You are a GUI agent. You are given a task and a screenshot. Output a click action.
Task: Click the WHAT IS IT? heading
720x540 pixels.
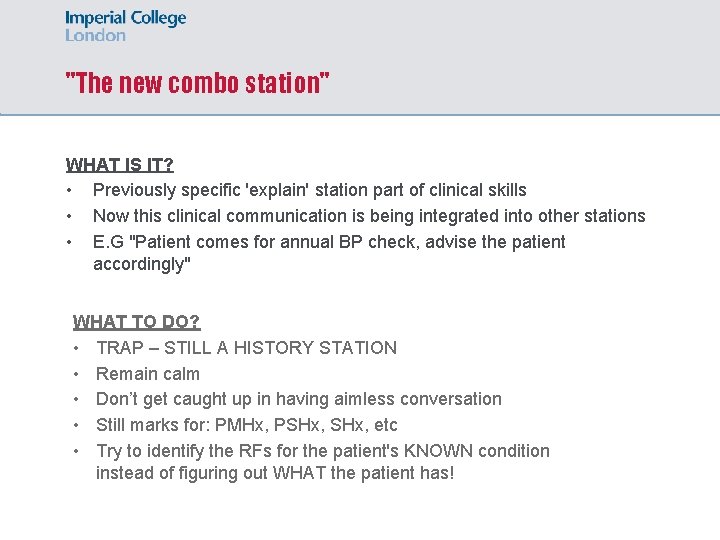120,164
